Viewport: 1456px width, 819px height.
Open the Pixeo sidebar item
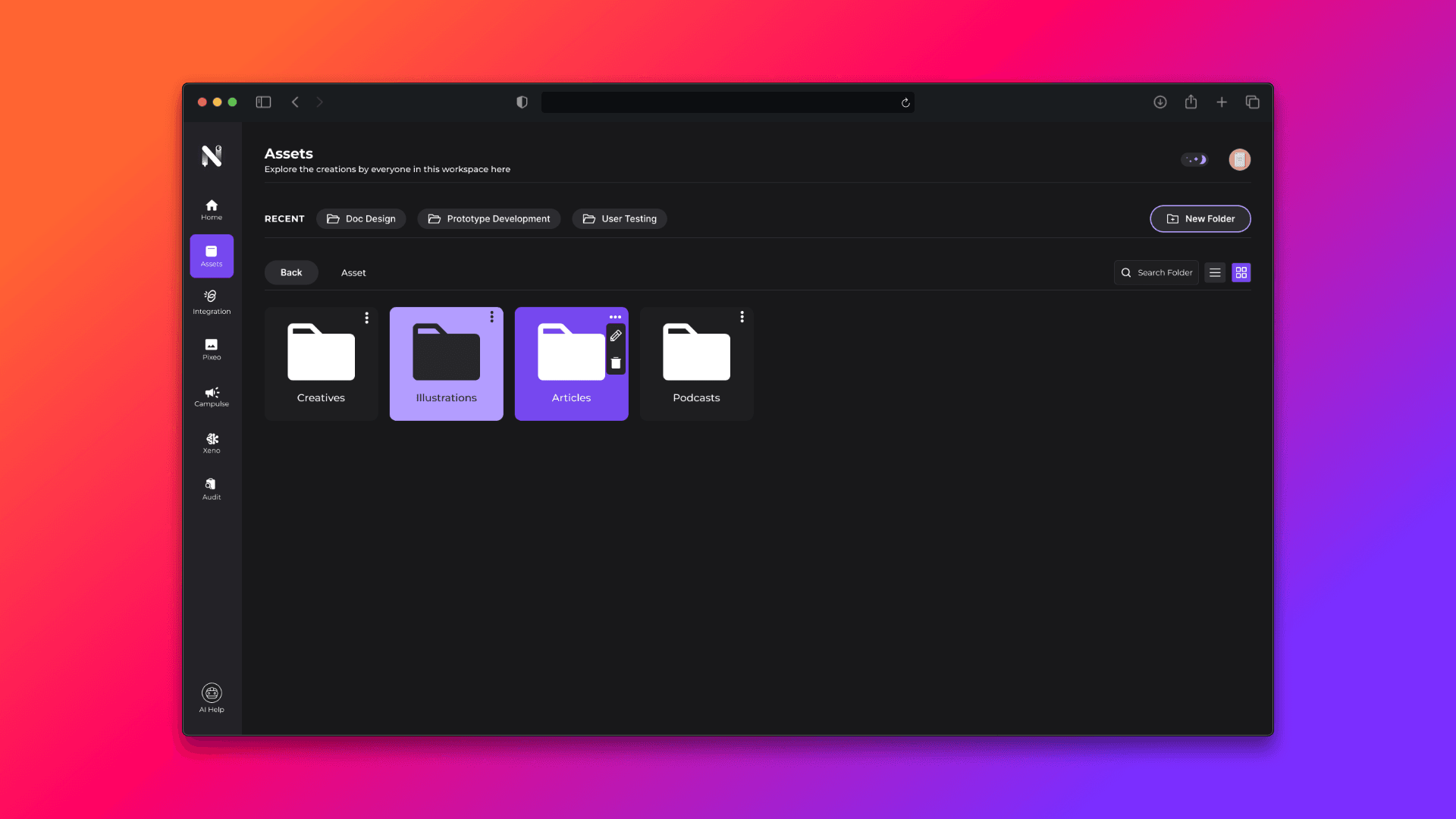pos(212,349)
